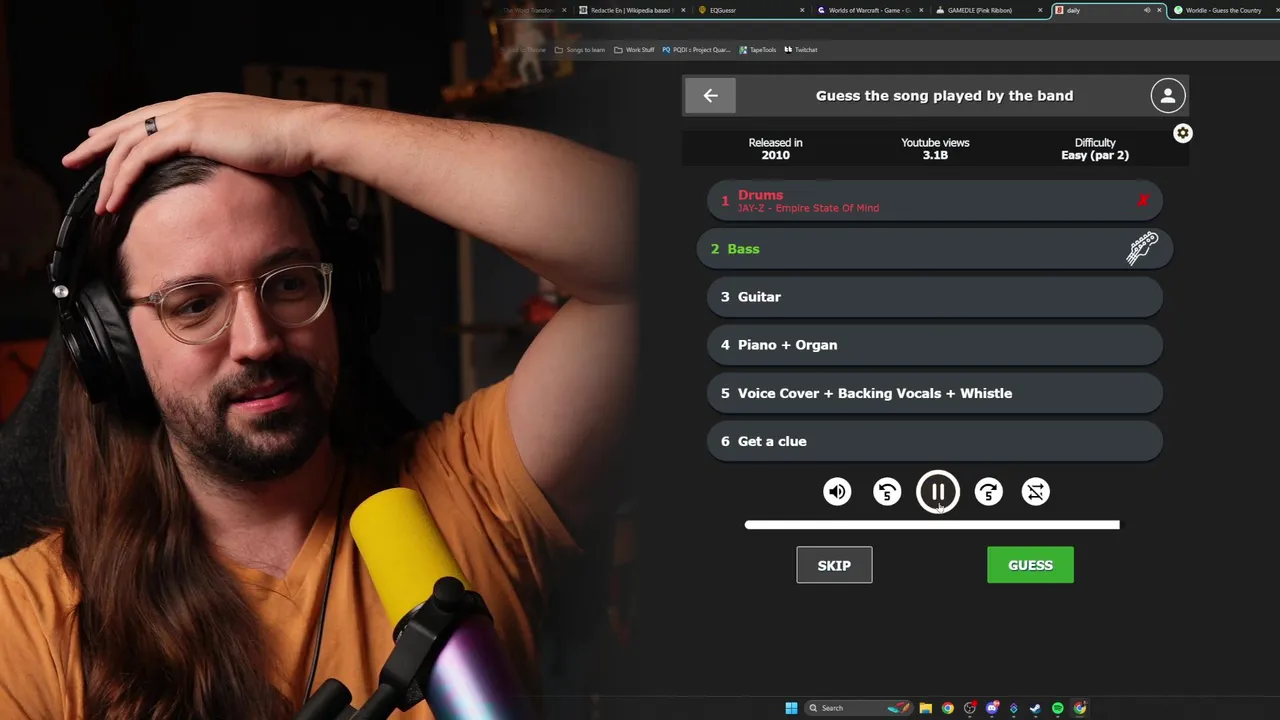Click the SKIP button
This screenshot has height=720, width=1280.
coord(834,565)
